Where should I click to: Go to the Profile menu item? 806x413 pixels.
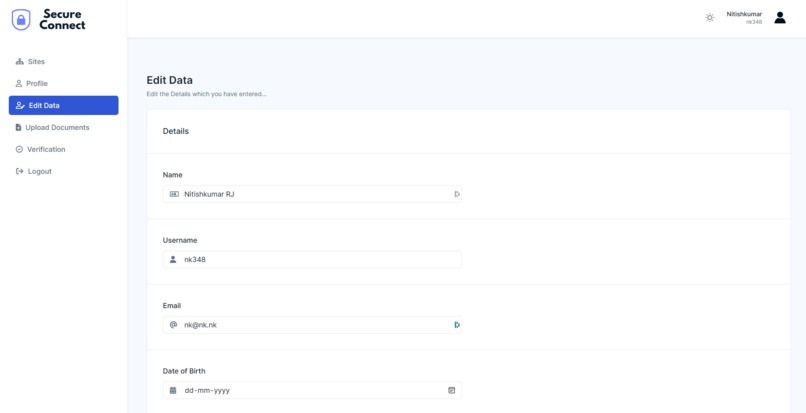(64, 83)
